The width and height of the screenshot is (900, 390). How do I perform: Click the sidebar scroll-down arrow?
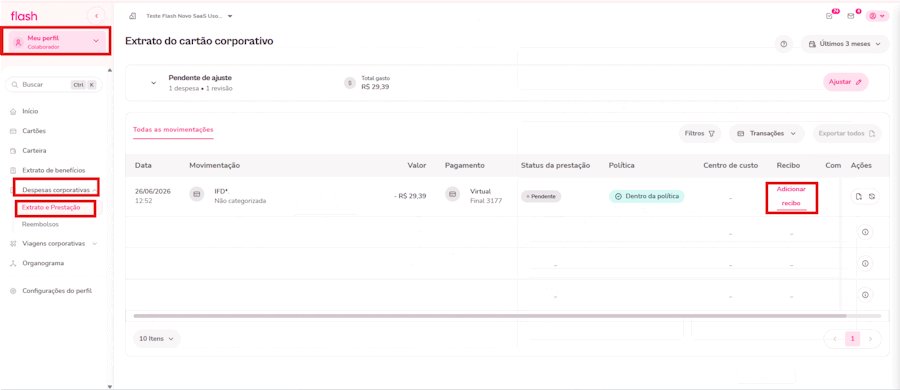(x=110, y=386)
